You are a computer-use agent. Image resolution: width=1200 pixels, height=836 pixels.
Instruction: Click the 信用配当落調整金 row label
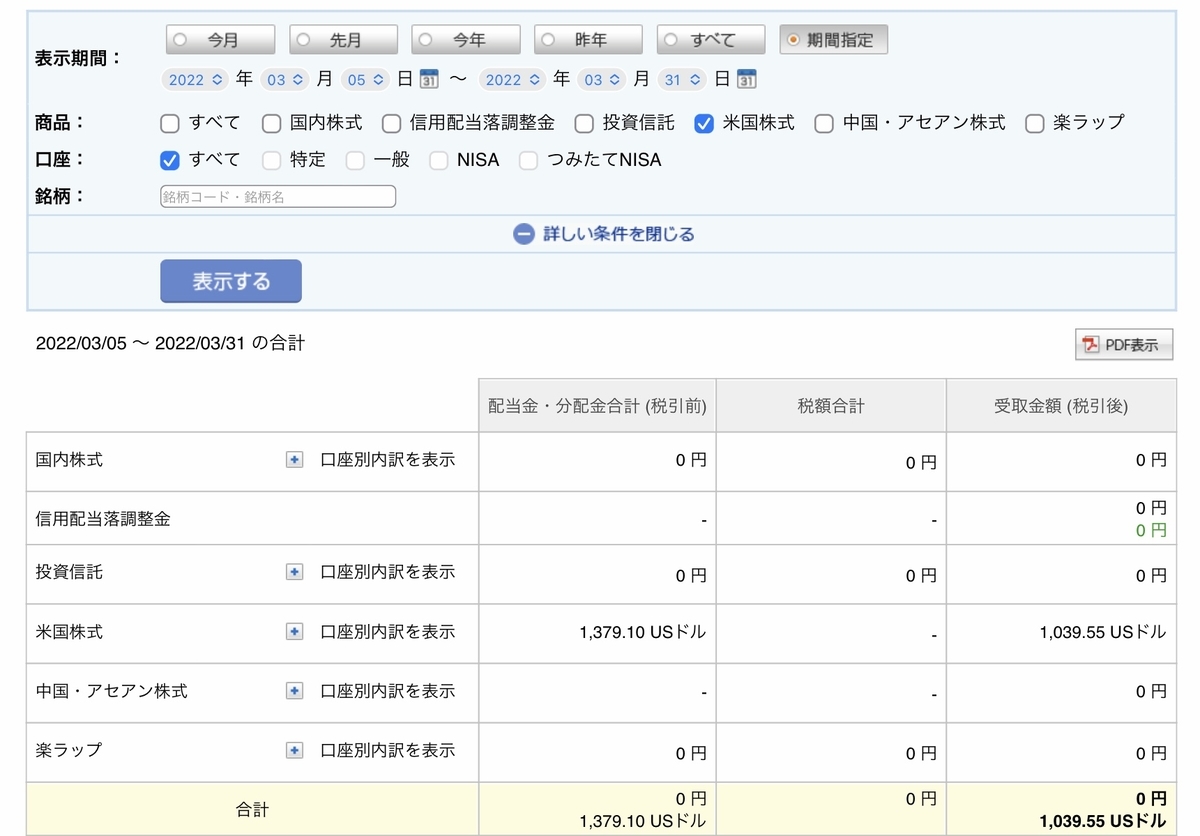click(103, 518)
